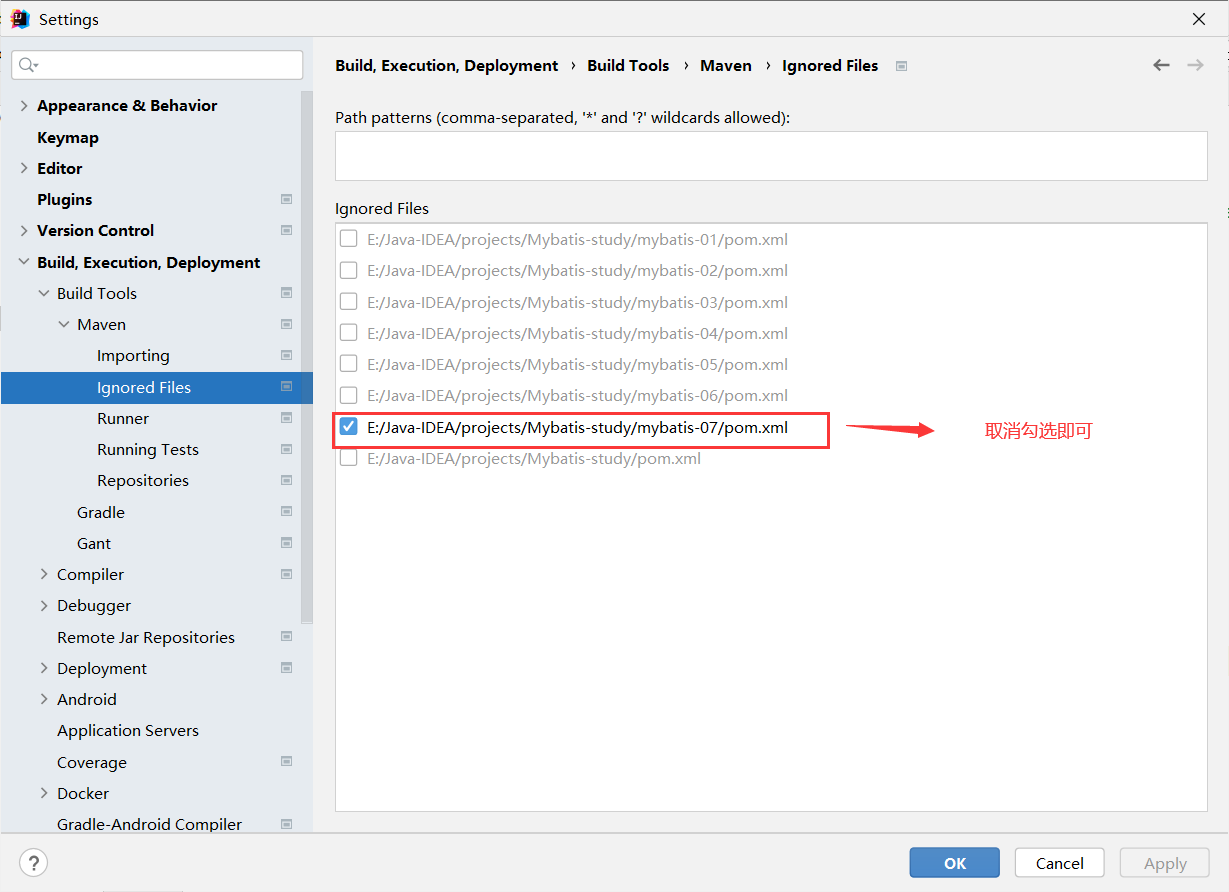Check the mybatis-05/pom.xml checkbox

tap(348, 364)
